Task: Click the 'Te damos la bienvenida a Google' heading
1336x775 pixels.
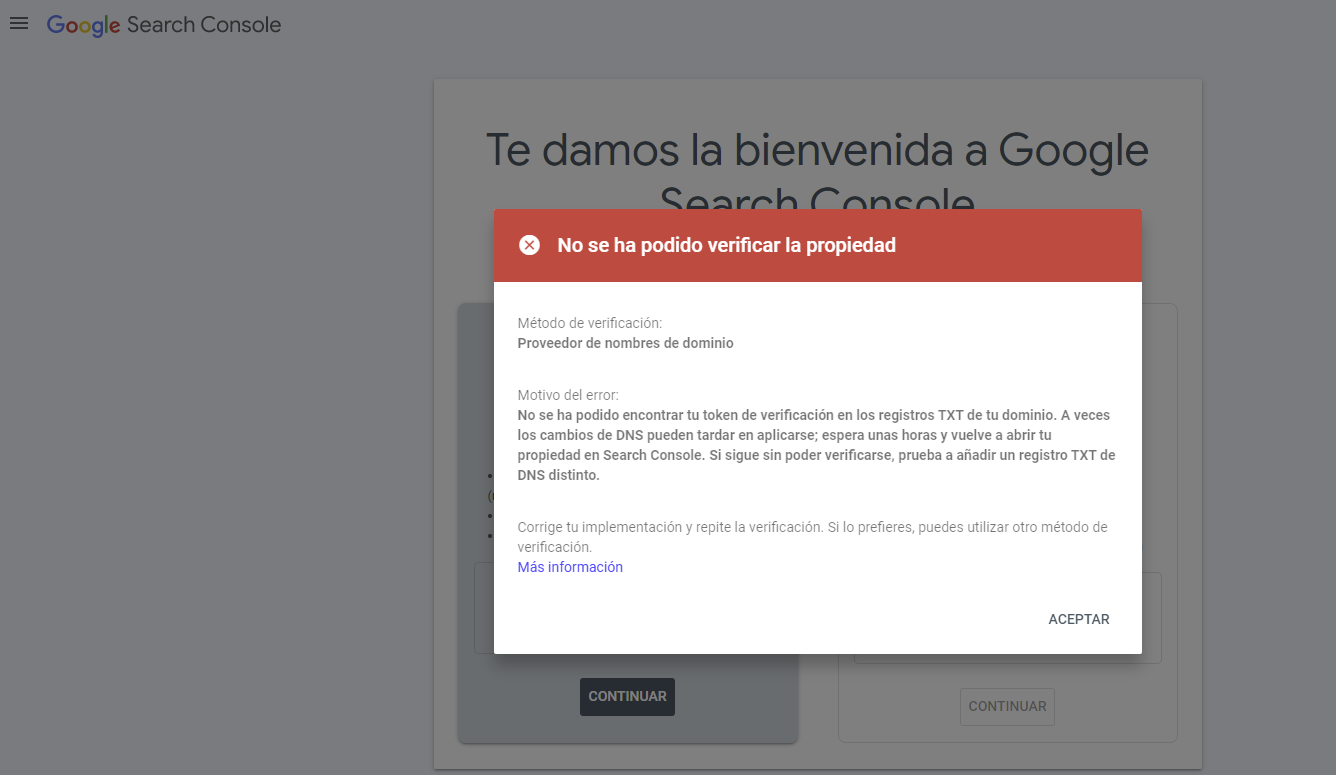Action: 817,150
